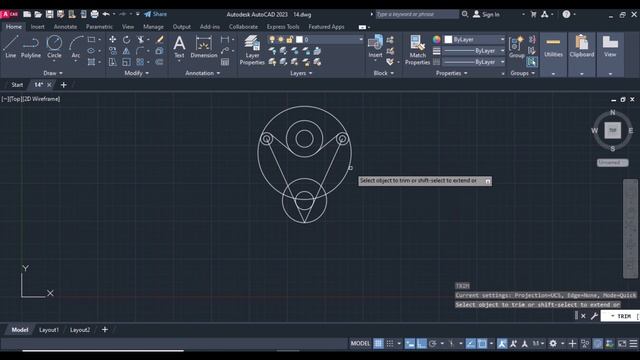Screen dimensions: 640x360
Task: Select the Arc tool
Action: [76, 47]
